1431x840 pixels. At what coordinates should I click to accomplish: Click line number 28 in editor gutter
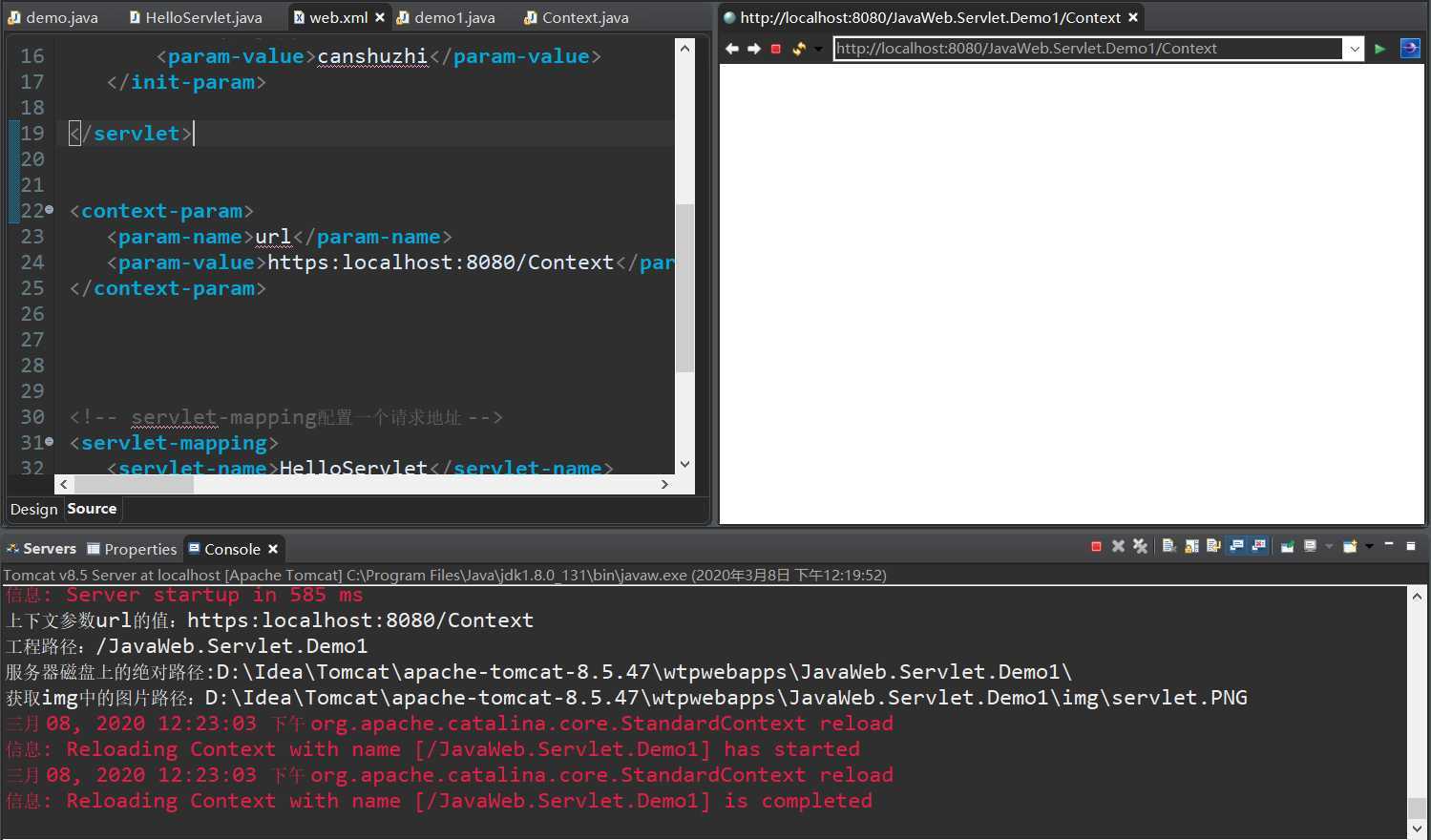tap(32, 366)
